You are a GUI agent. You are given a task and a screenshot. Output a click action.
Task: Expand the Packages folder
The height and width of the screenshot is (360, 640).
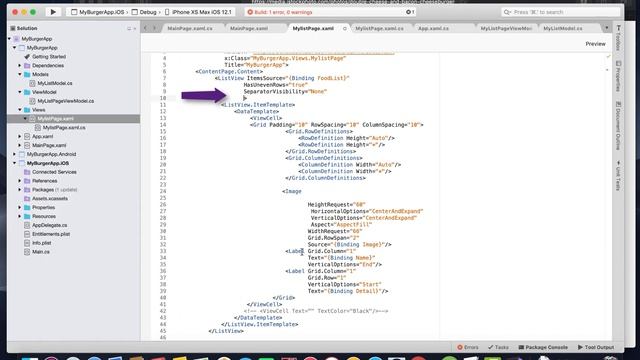pyautogui.click(x=20, y=190)
